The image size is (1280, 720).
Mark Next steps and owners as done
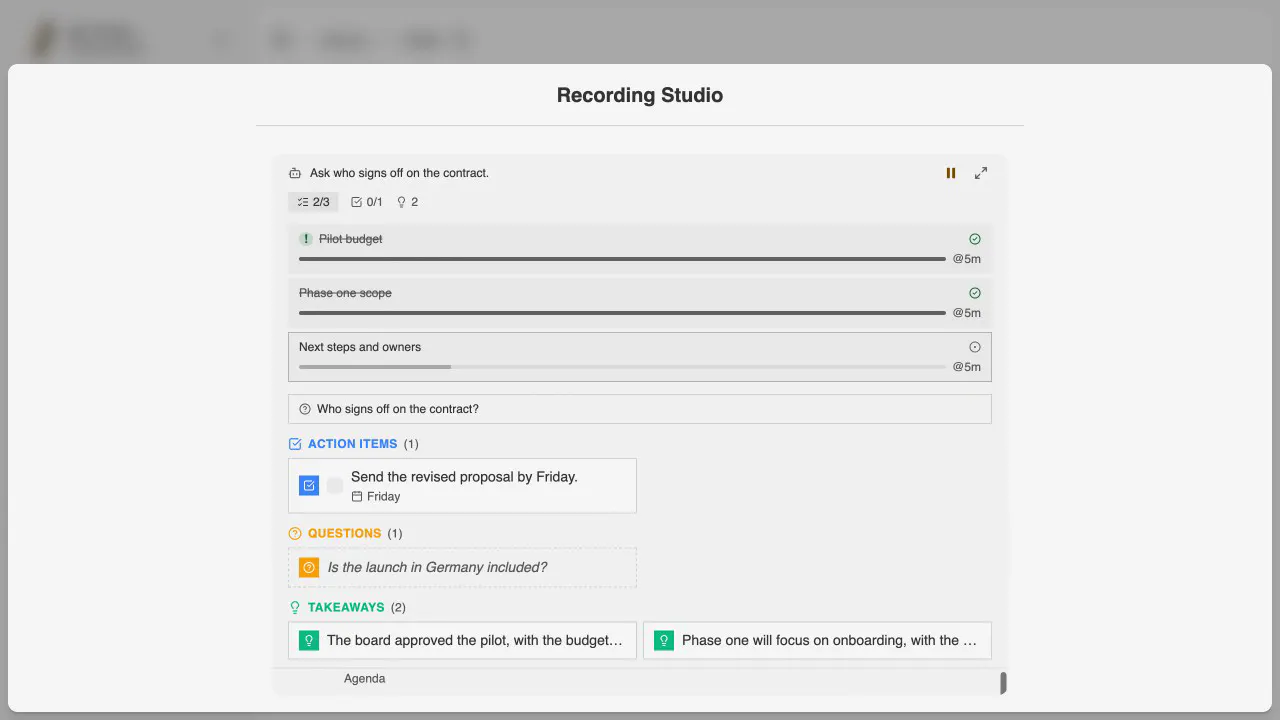click(x=975, y=347)
